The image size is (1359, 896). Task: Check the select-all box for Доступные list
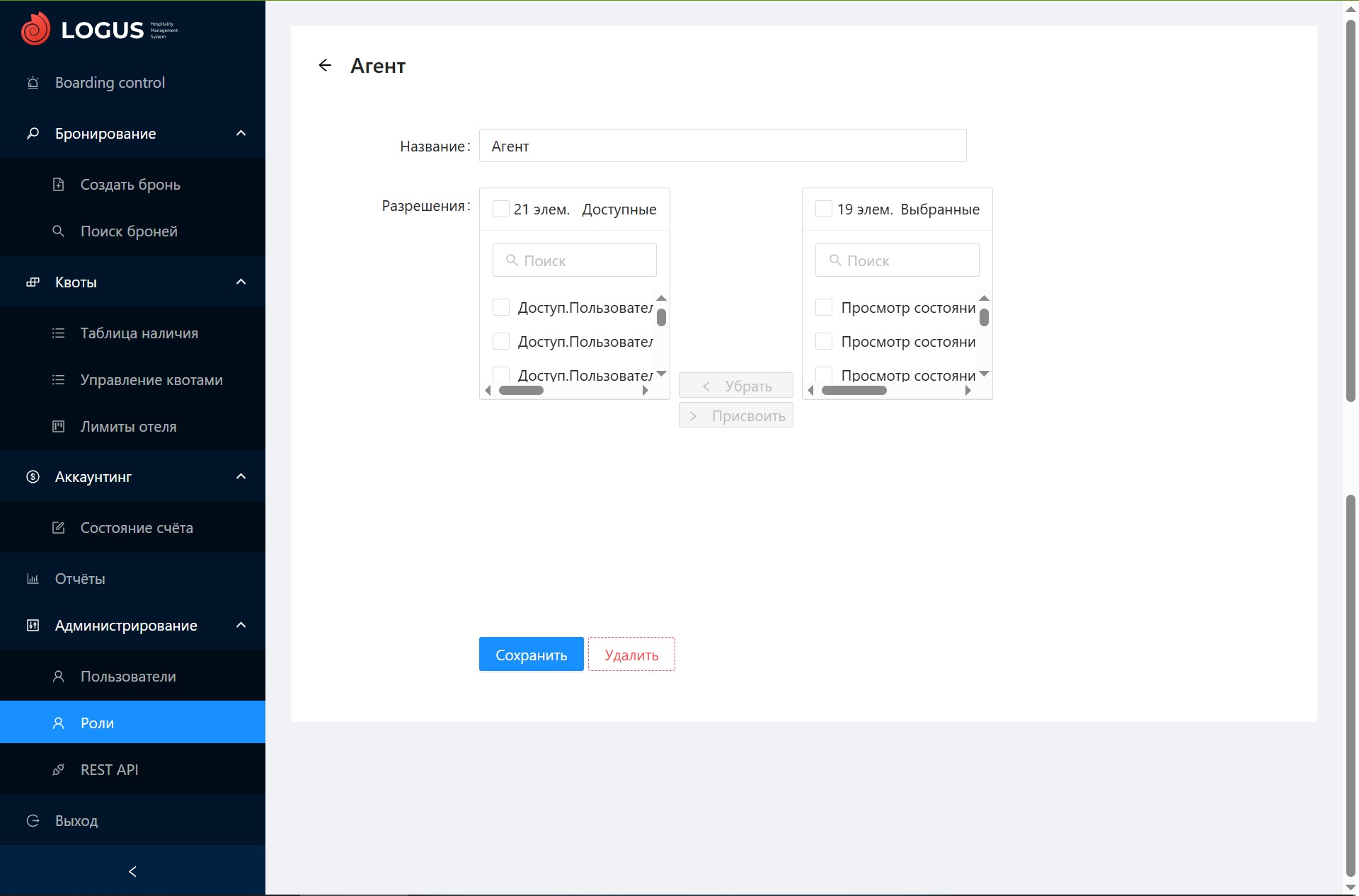[500, 209]
